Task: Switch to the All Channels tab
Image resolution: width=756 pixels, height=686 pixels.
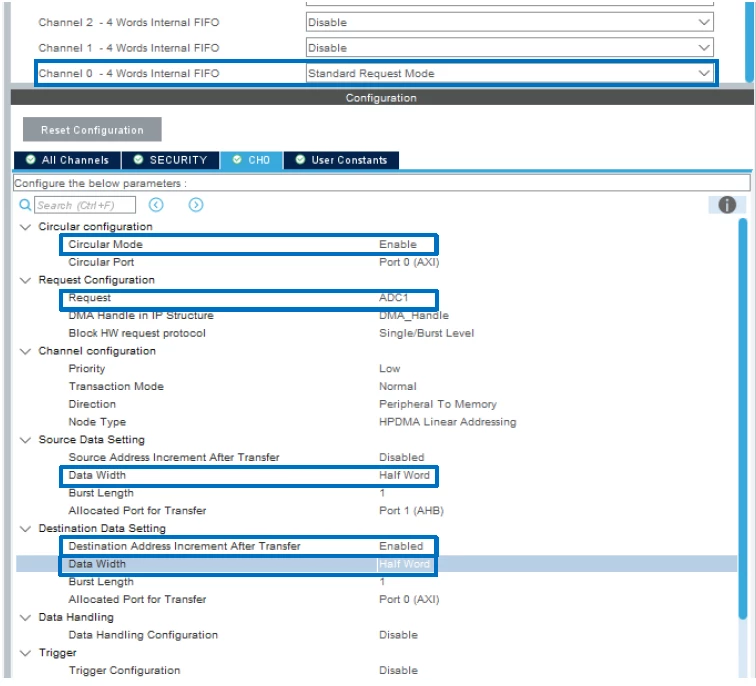Action: [67, 160]
